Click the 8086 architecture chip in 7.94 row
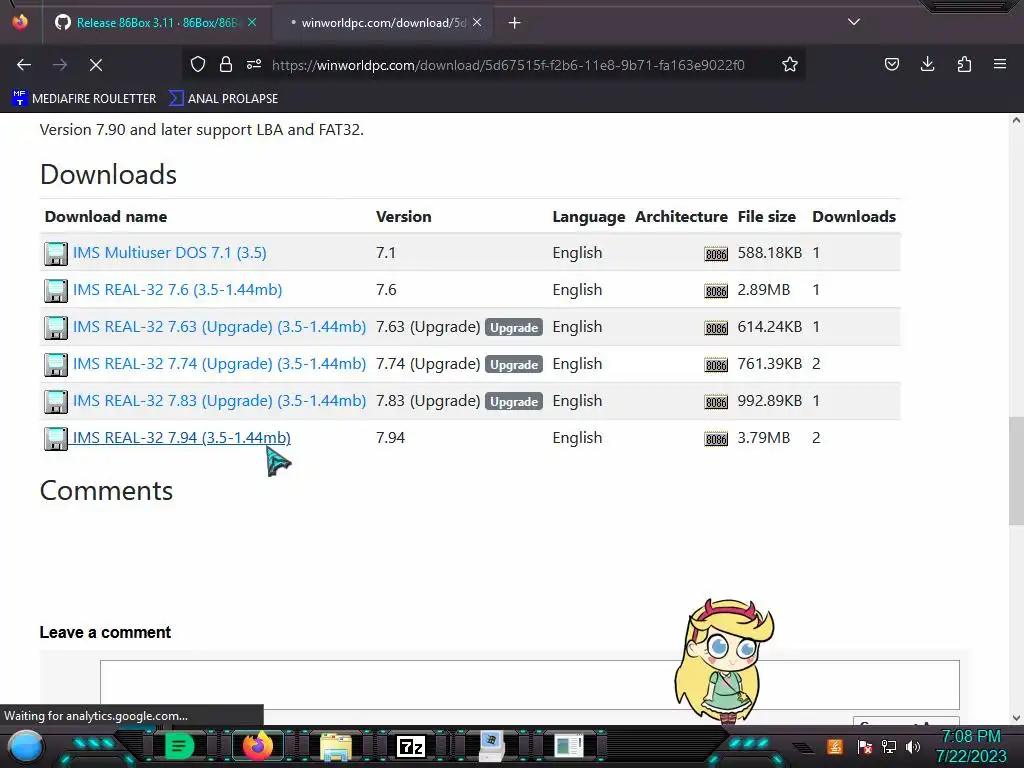This screenshot has width=1024, height=768. click(x=716, y=439)
